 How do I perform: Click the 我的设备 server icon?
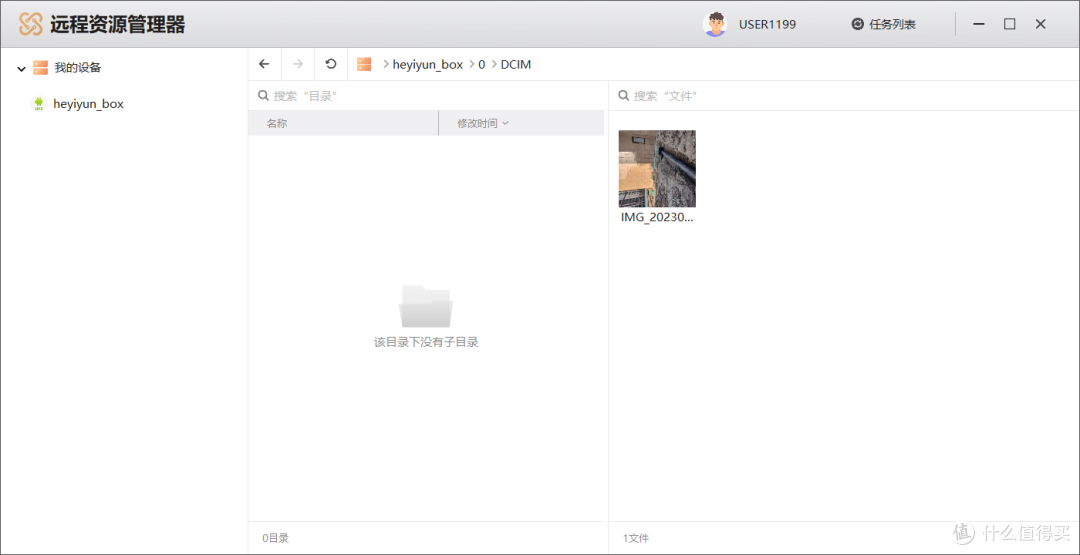pyautogui.click(x=41, y=67)
